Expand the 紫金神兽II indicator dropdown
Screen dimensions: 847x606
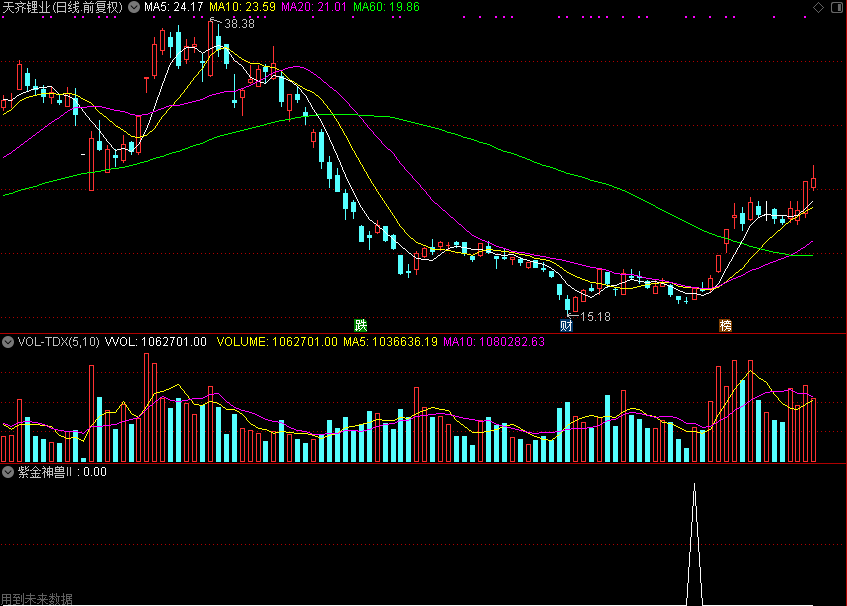(x=8, y=472)
